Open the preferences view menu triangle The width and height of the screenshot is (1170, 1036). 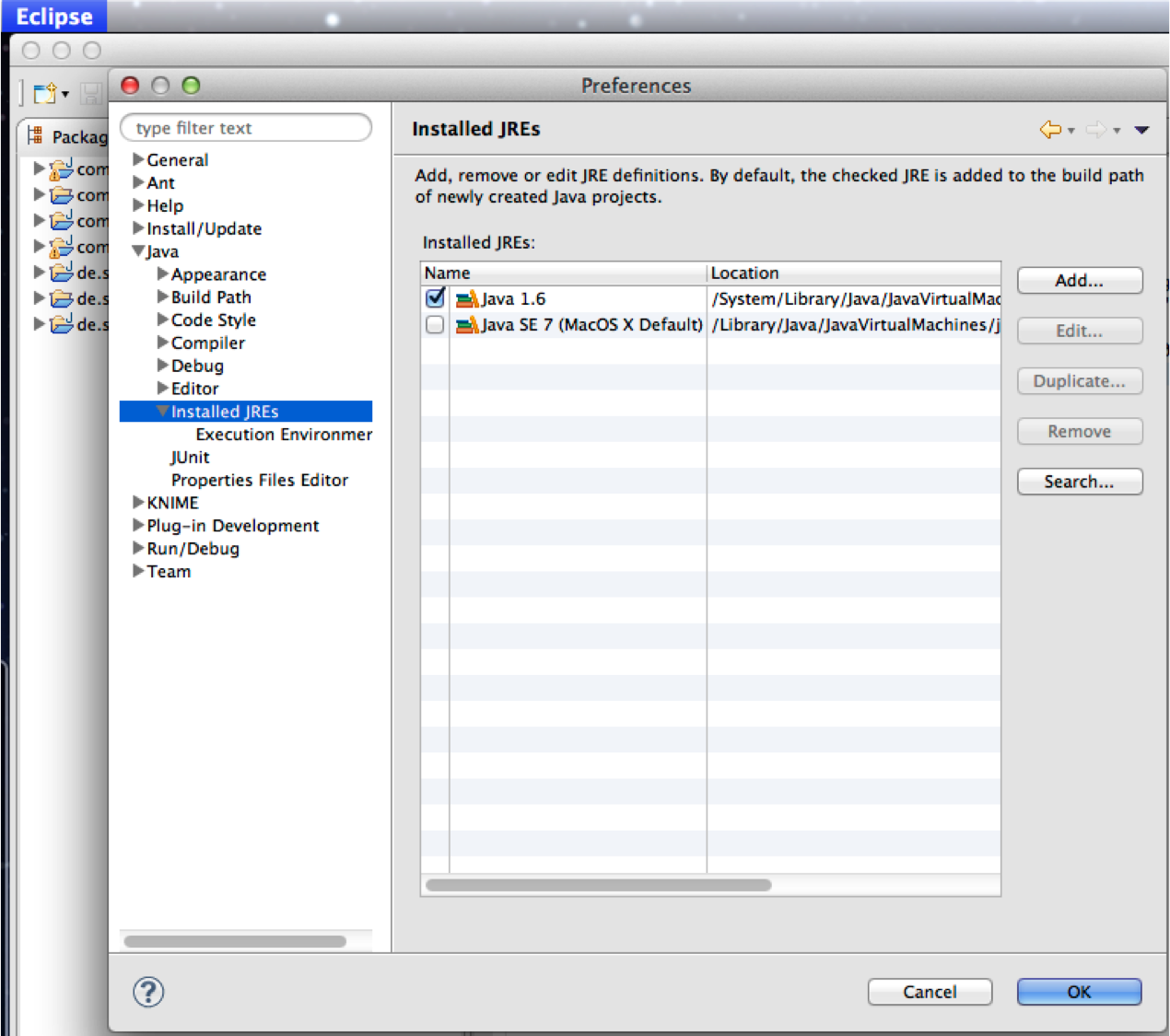coord(1141,130)
